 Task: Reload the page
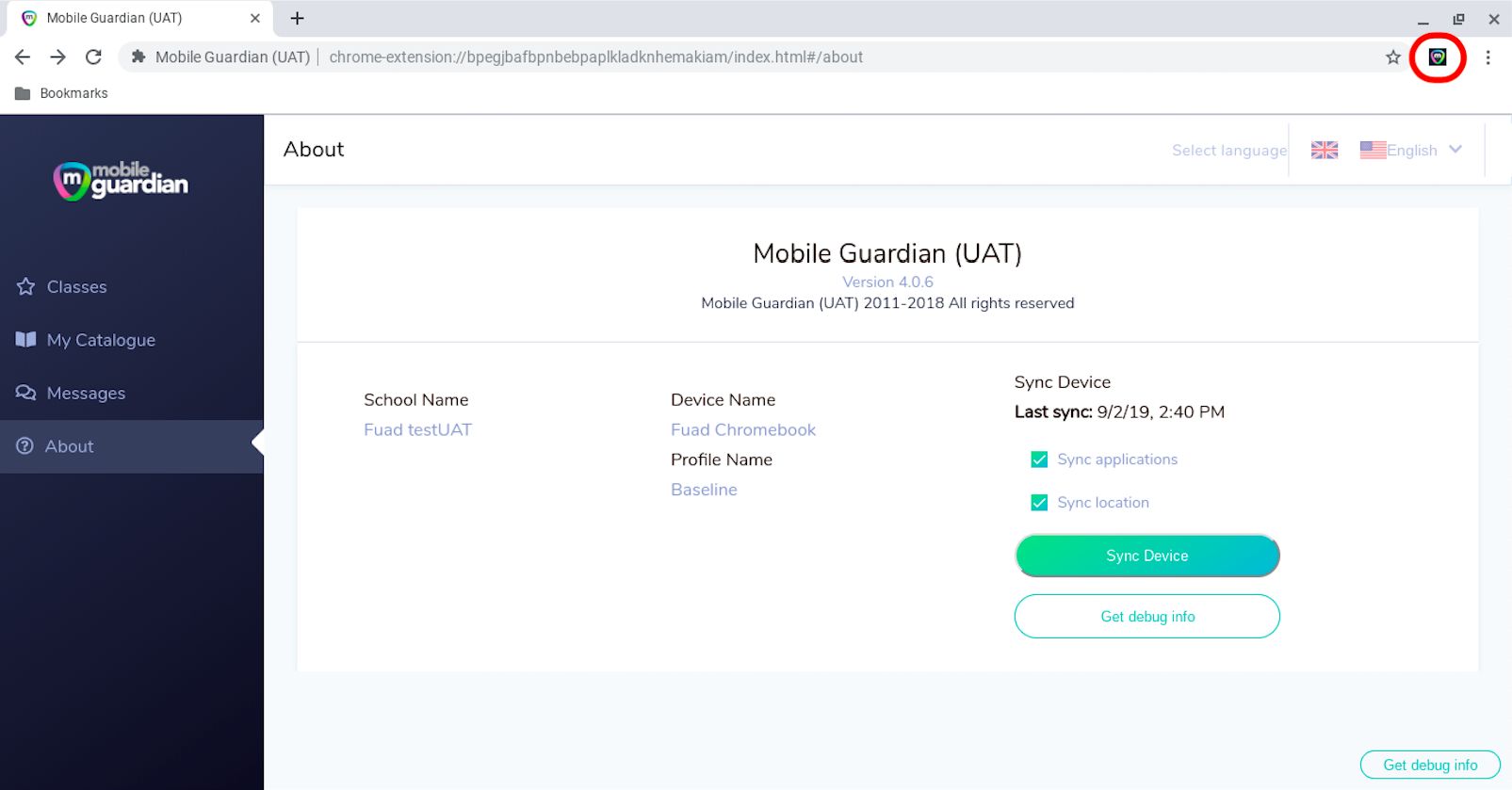[x=93, y=57]
